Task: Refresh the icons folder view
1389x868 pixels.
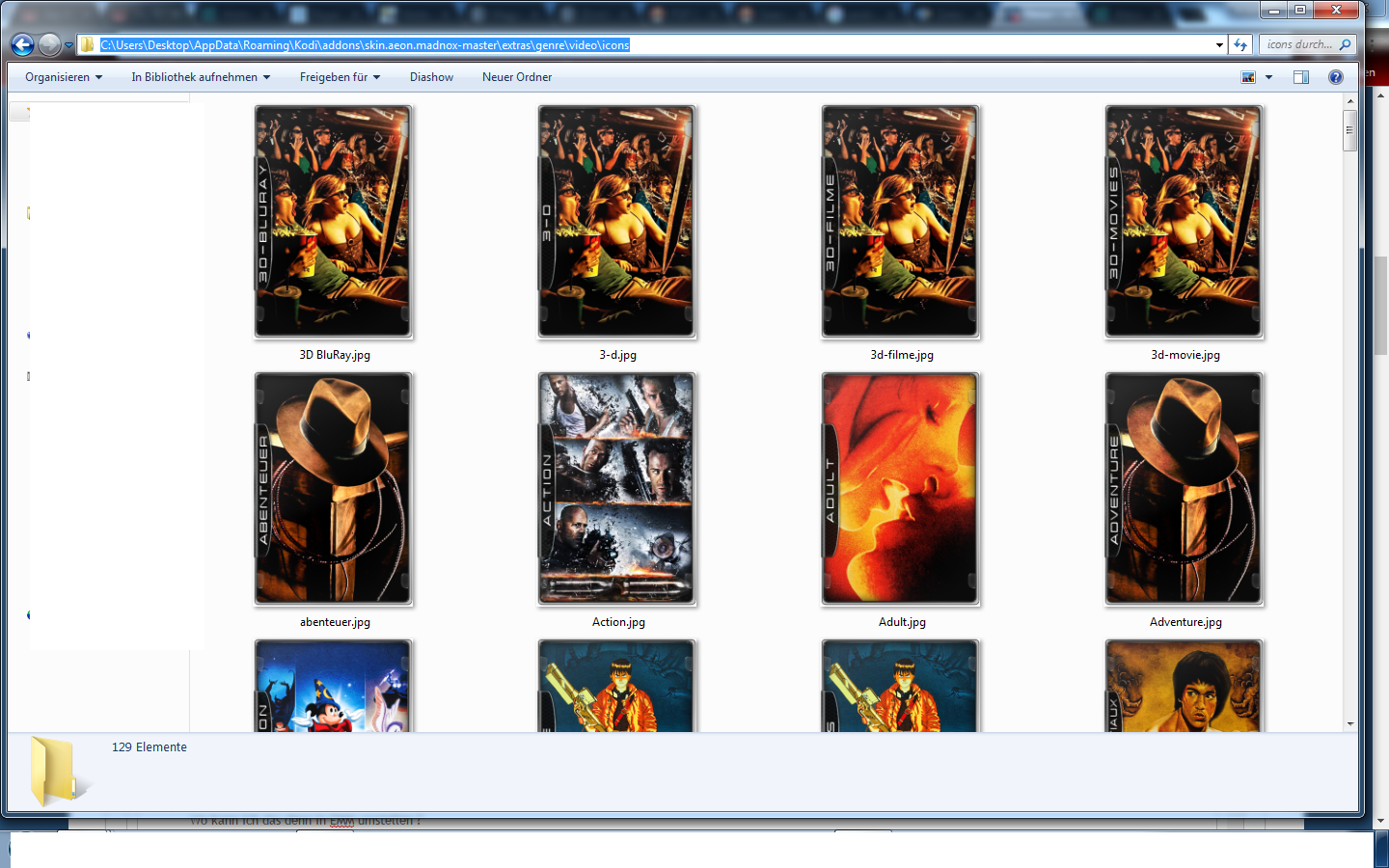Action: pyautogui.click(x=1240, y=44)
